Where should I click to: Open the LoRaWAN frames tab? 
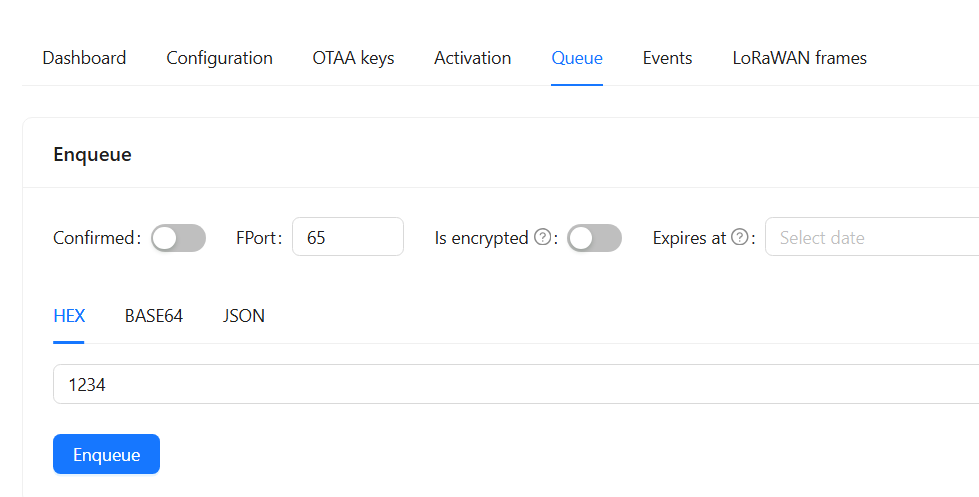pyautogui.click(x=800, y=58)
